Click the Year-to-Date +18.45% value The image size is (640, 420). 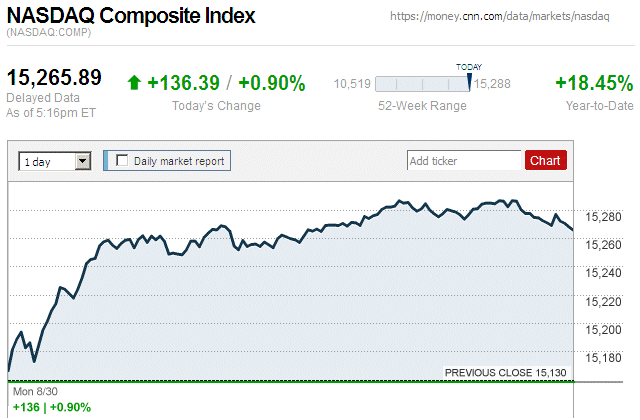click(594, 83)
